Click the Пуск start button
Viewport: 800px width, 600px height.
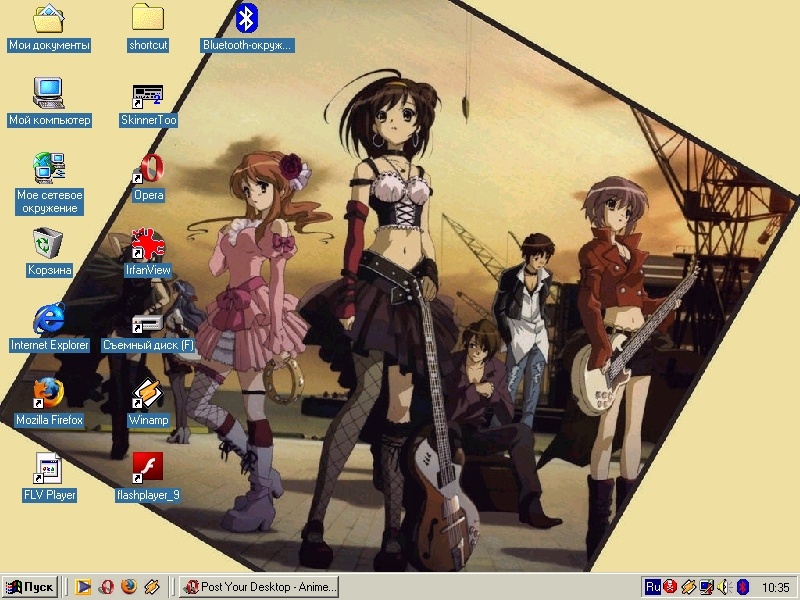30,587
